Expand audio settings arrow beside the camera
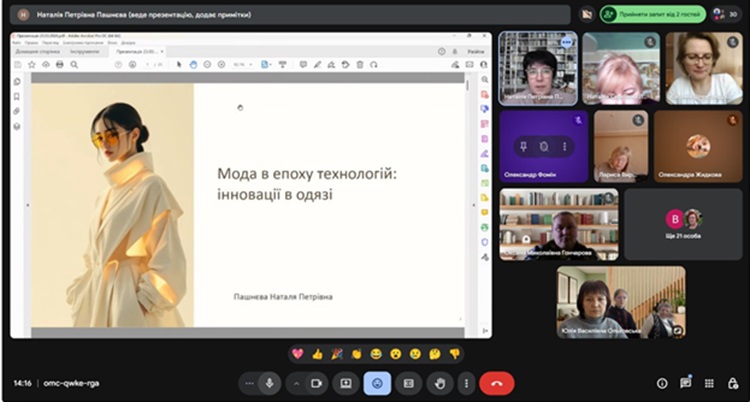Image resolution: width=750 pixels, height=402 pixels. (x=295, y=383)
